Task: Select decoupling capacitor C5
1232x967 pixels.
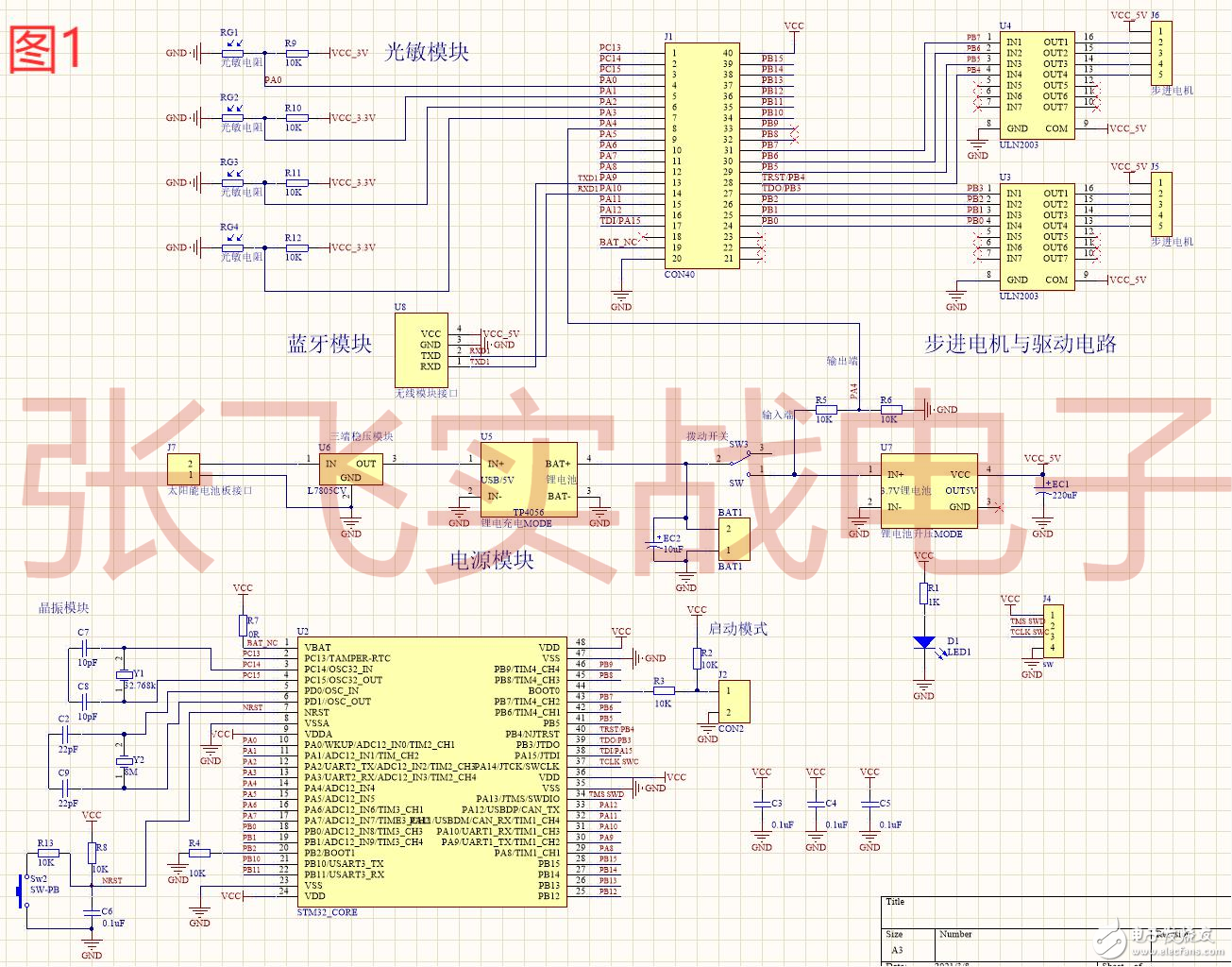Action: [869, 804]
